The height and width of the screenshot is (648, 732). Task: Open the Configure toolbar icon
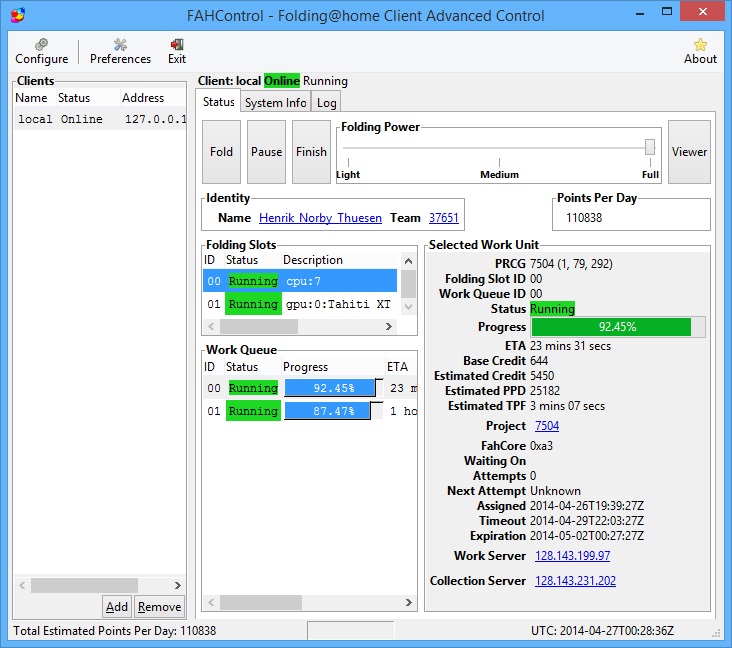click(x=42, y=51)
